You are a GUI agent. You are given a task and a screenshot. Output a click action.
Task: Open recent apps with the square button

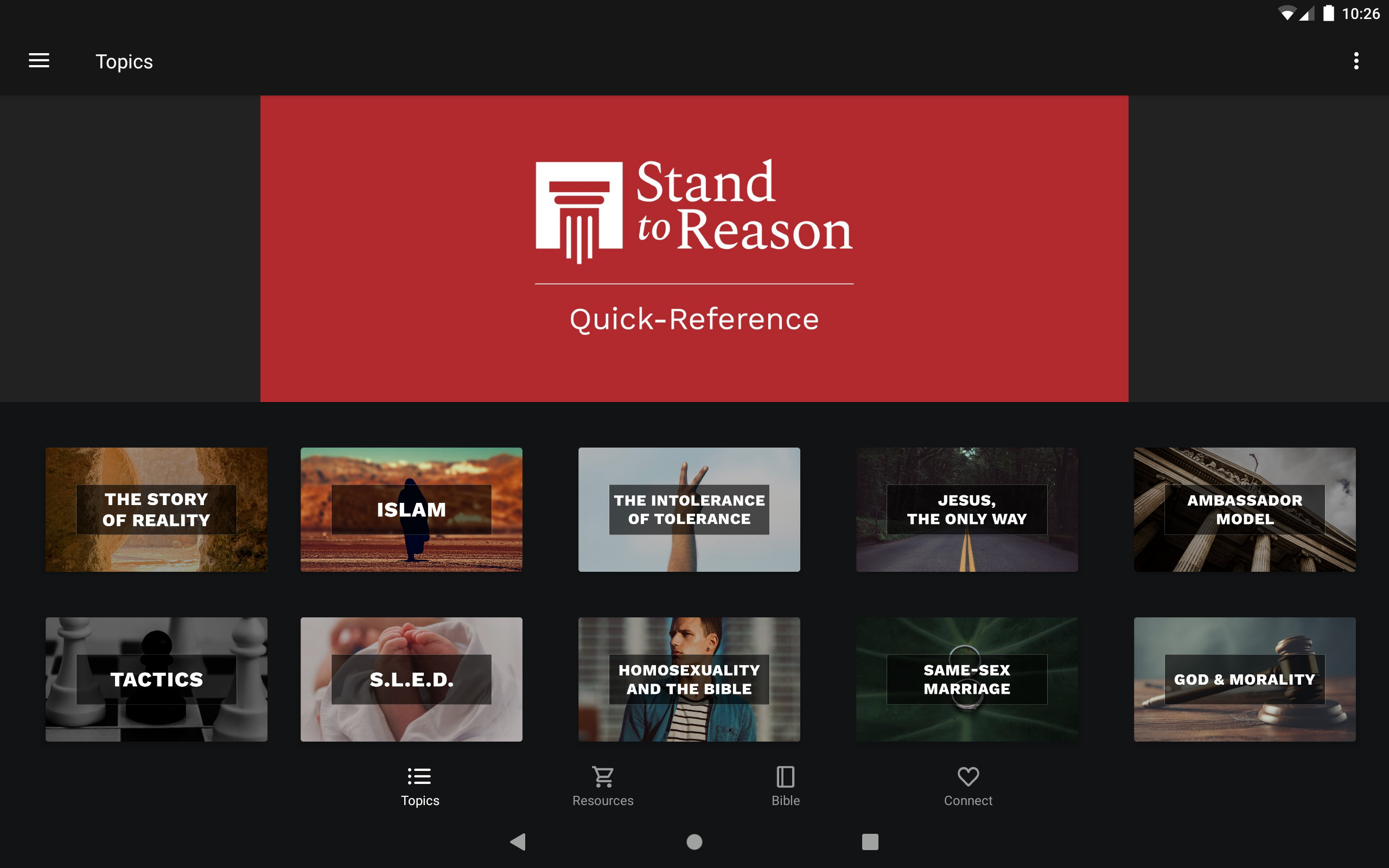point(869,841)
